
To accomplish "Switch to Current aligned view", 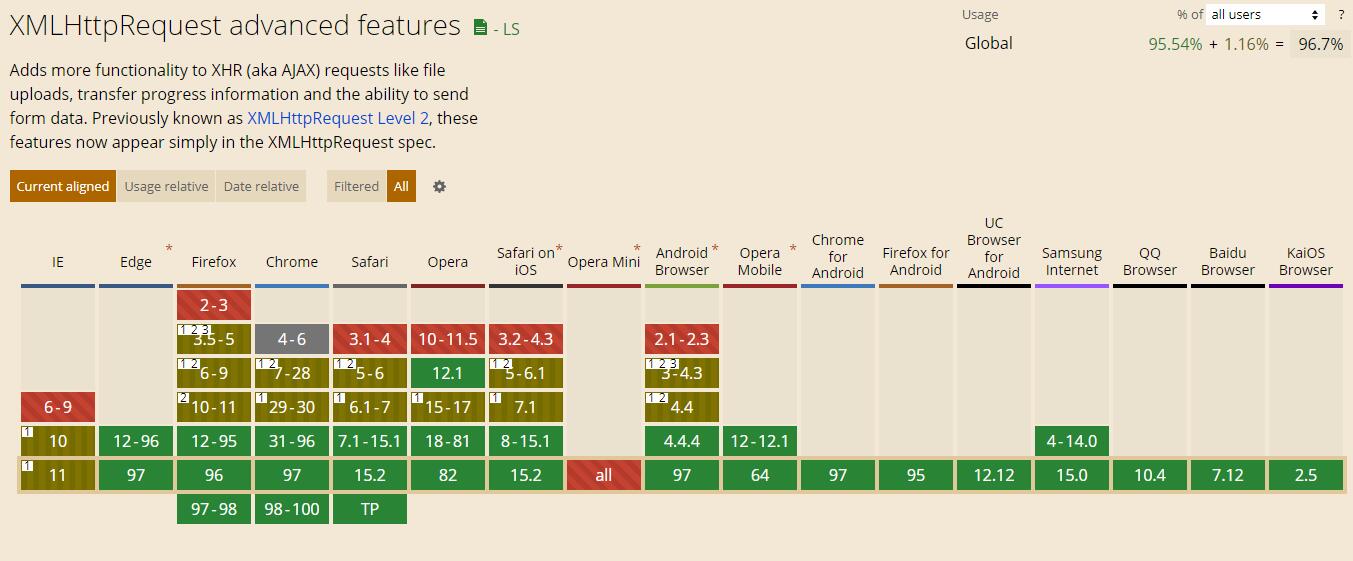I will [63, 186].
